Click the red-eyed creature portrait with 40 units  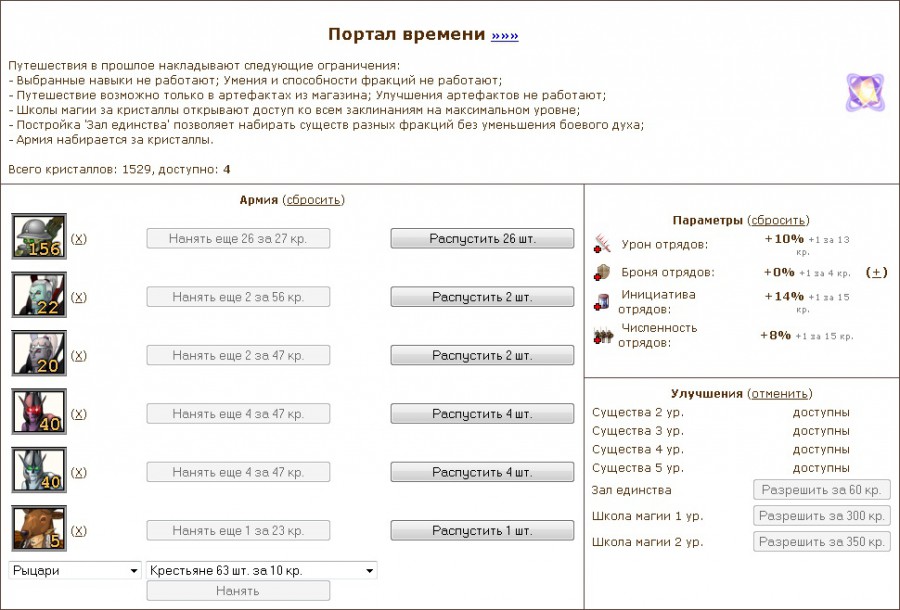point(39,411)
